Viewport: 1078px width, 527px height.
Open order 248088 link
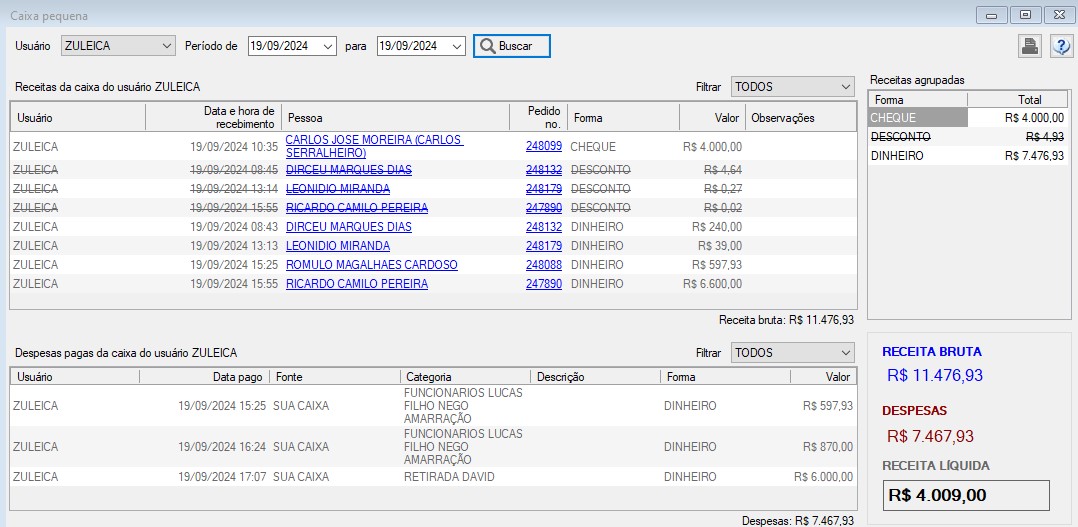(x=544, y=265)
